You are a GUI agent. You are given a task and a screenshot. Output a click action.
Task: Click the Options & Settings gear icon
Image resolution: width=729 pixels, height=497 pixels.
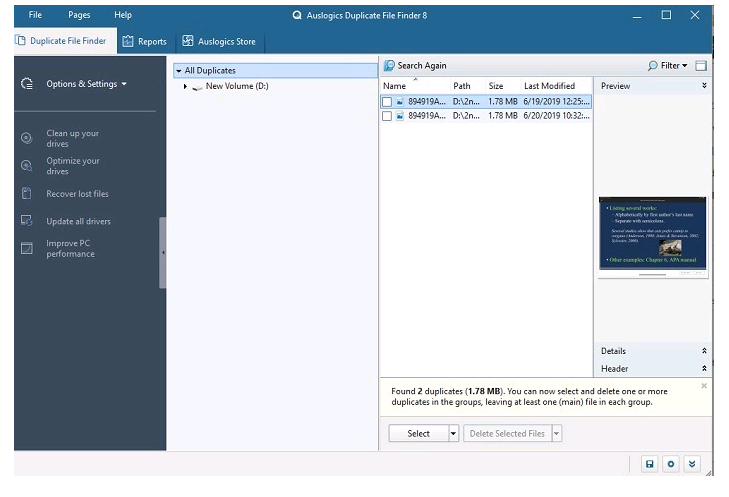pyautogui.click(x=27, y=84)
